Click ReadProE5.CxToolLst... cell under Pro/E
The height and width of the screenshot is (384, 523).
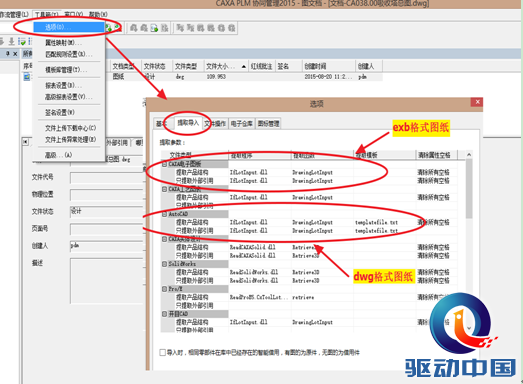[x=258, y=297]
